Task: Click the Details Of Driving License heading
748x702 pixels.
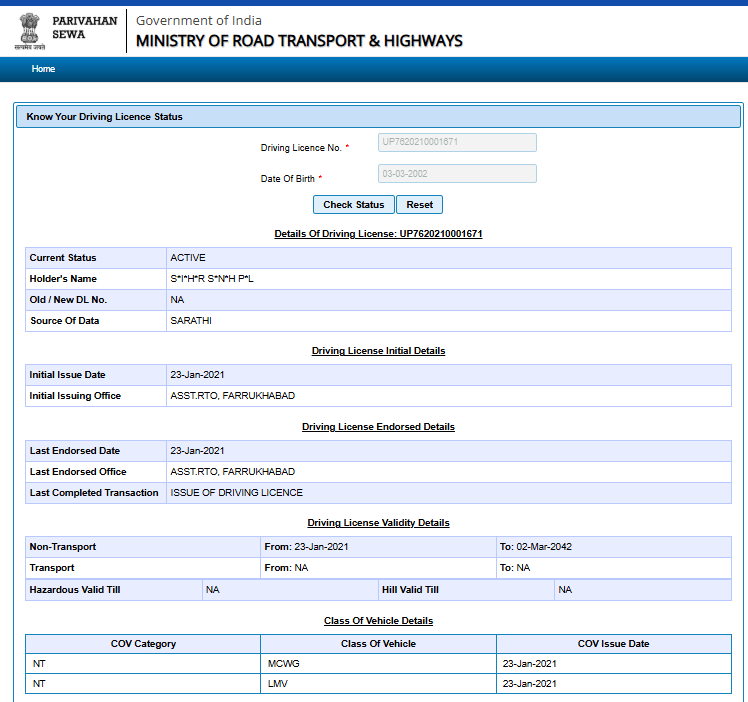Action: [378, 234]
